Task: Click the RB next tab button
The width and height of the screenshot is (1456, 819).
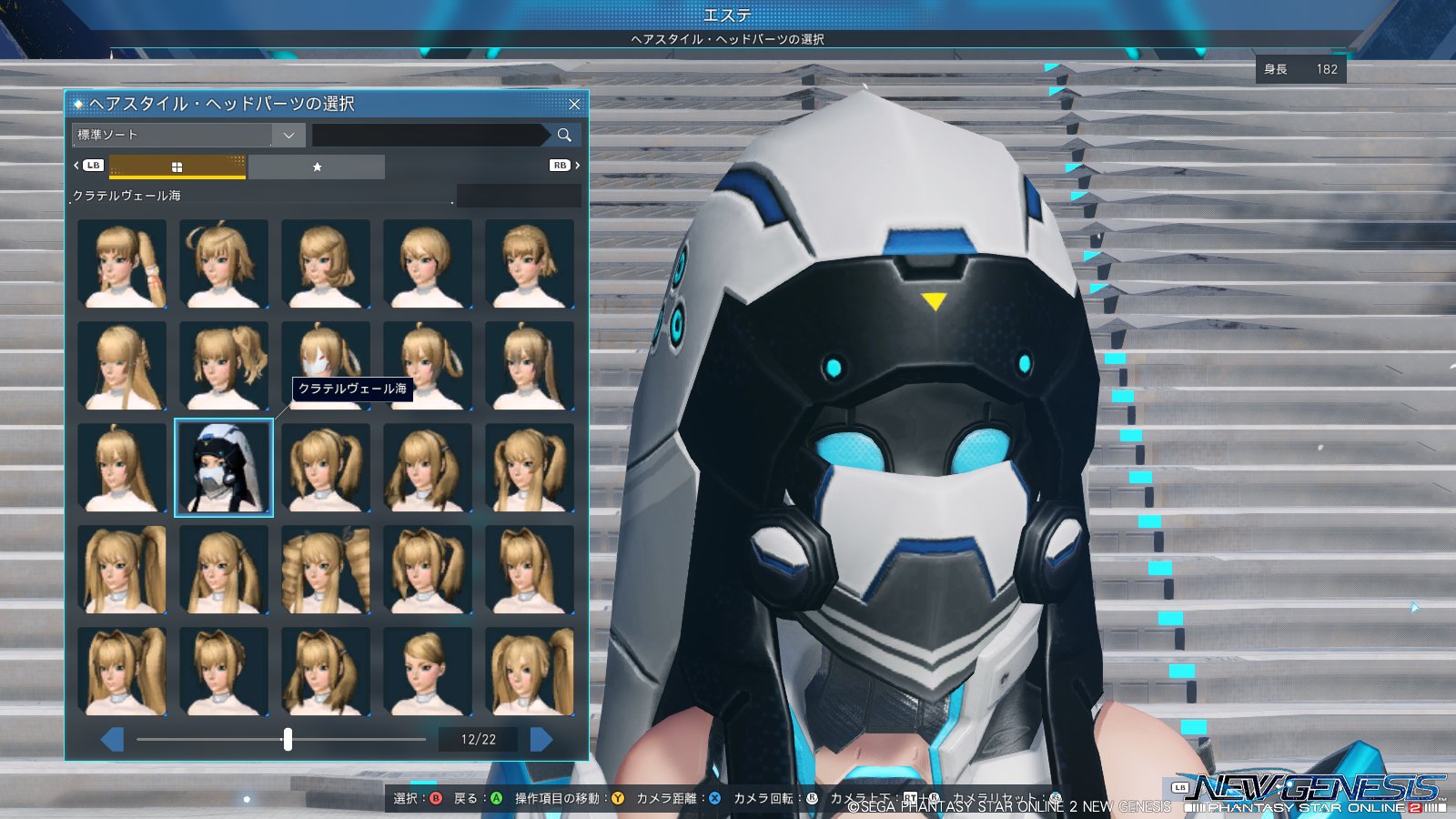Action: click(x=564, y=165)
